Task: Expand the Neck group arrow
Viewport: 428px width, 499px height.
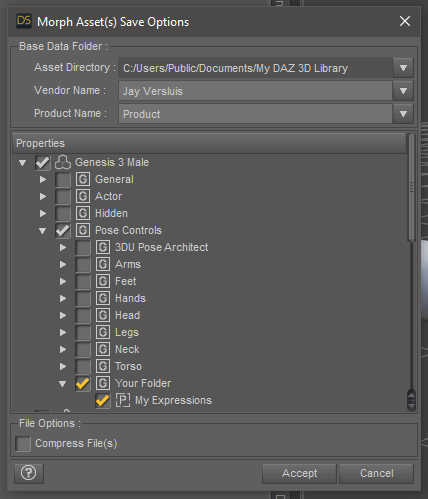Action: pyautogui.click(x=63, y=349)
